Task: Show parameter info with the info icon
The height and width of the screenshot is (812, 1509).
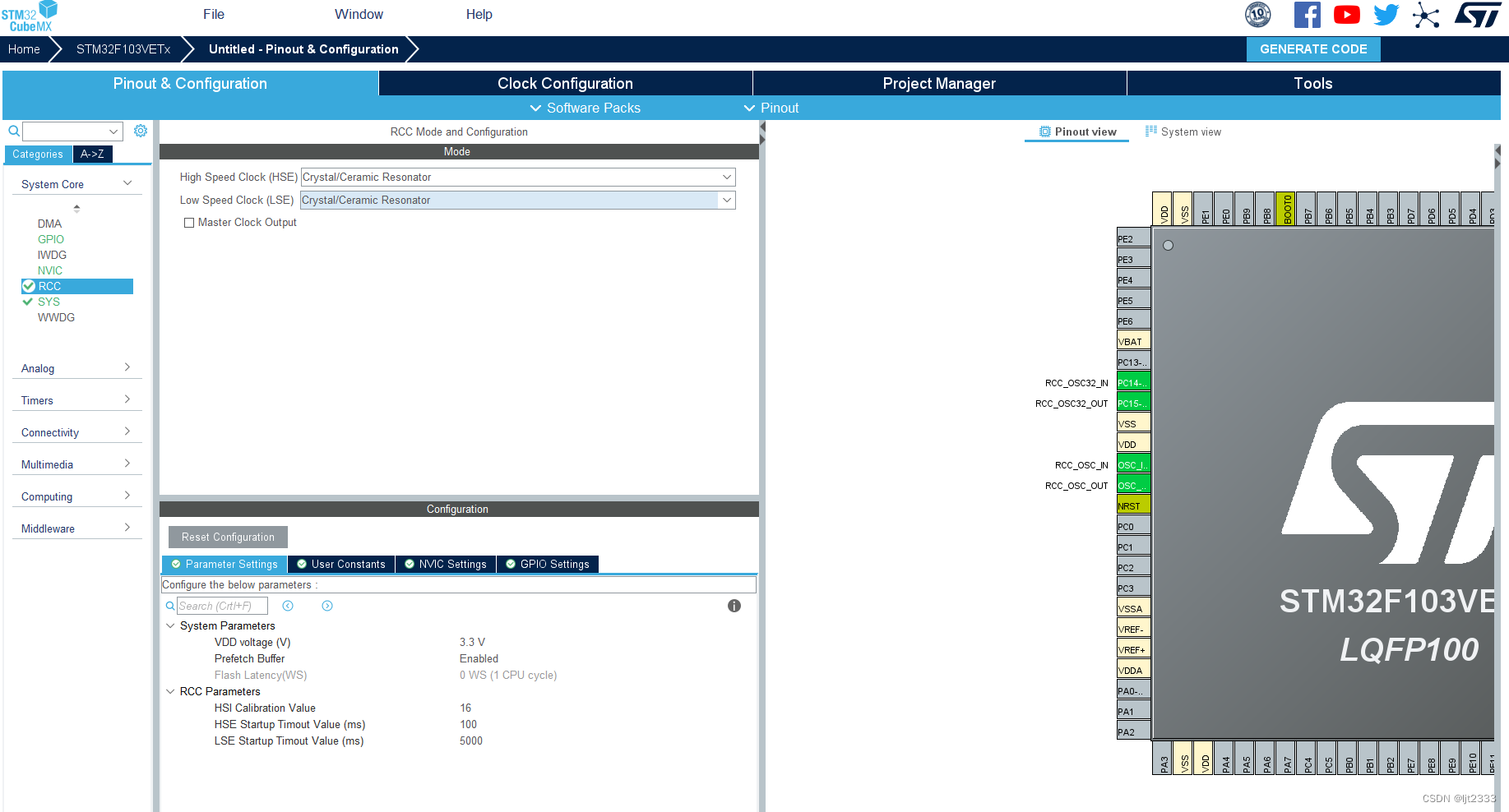Action: pos(734,606)
